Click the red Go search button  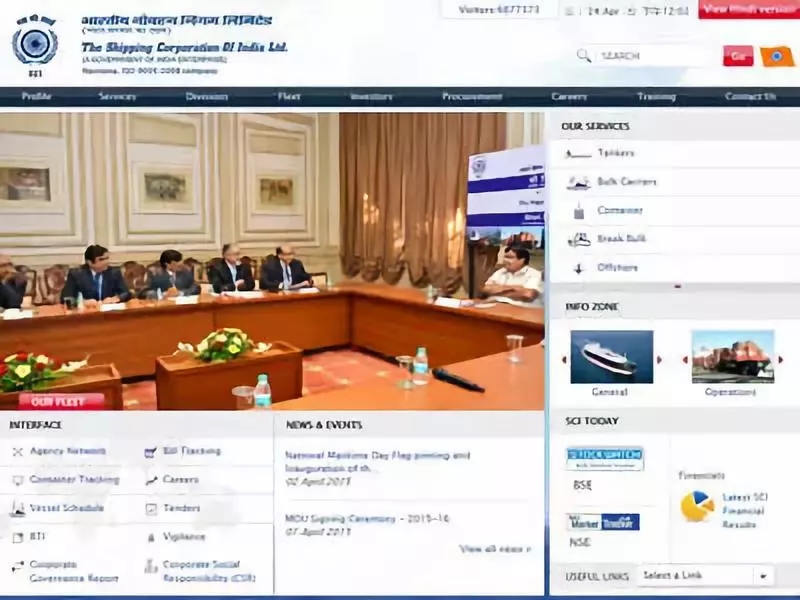coord(738,56)
